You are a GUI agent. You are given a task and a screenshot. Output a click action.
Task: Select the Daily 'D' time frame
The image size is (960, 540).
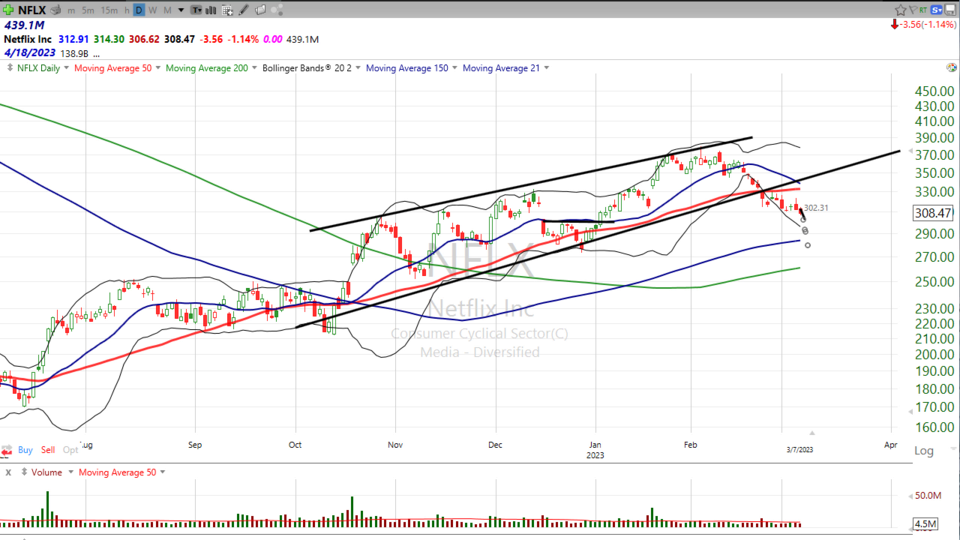tap(139, 10)
